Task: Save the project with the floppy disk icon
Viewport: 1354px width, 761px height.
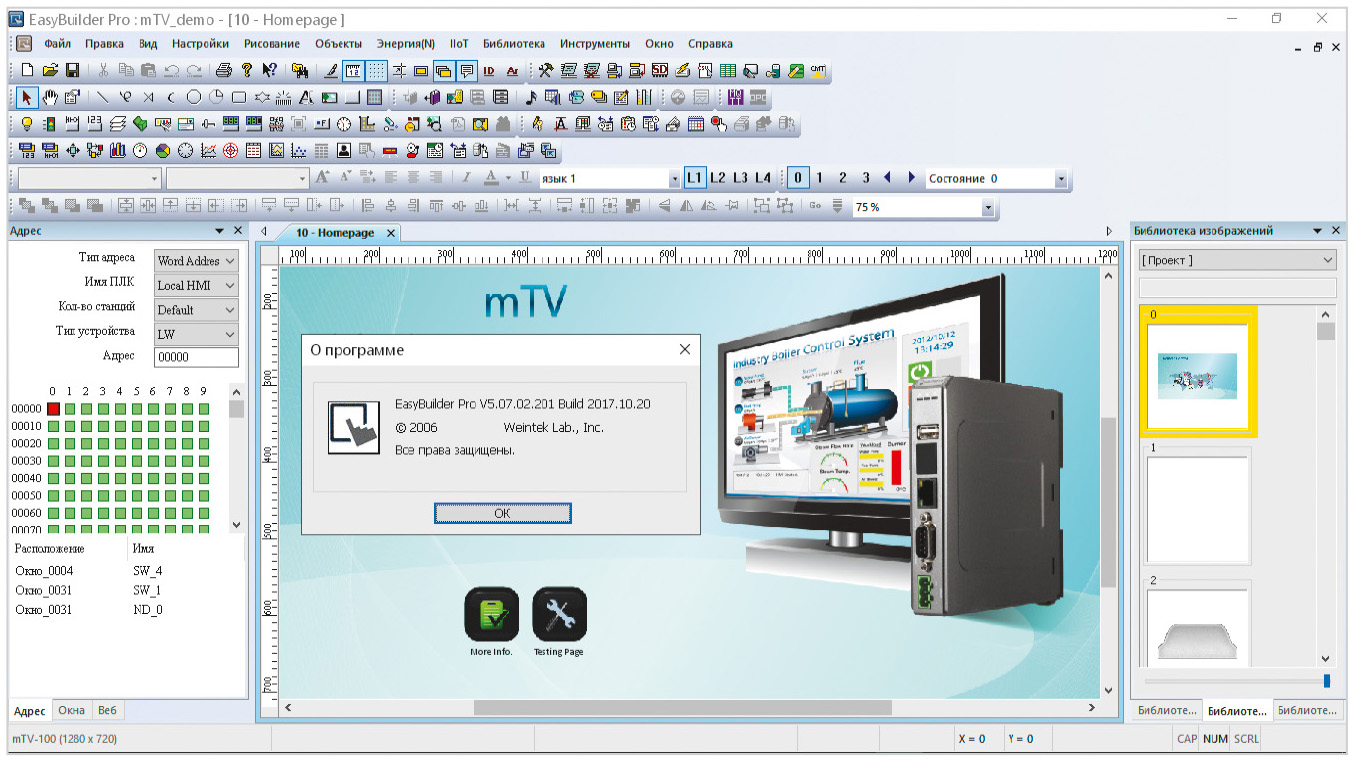Action: 73,70
